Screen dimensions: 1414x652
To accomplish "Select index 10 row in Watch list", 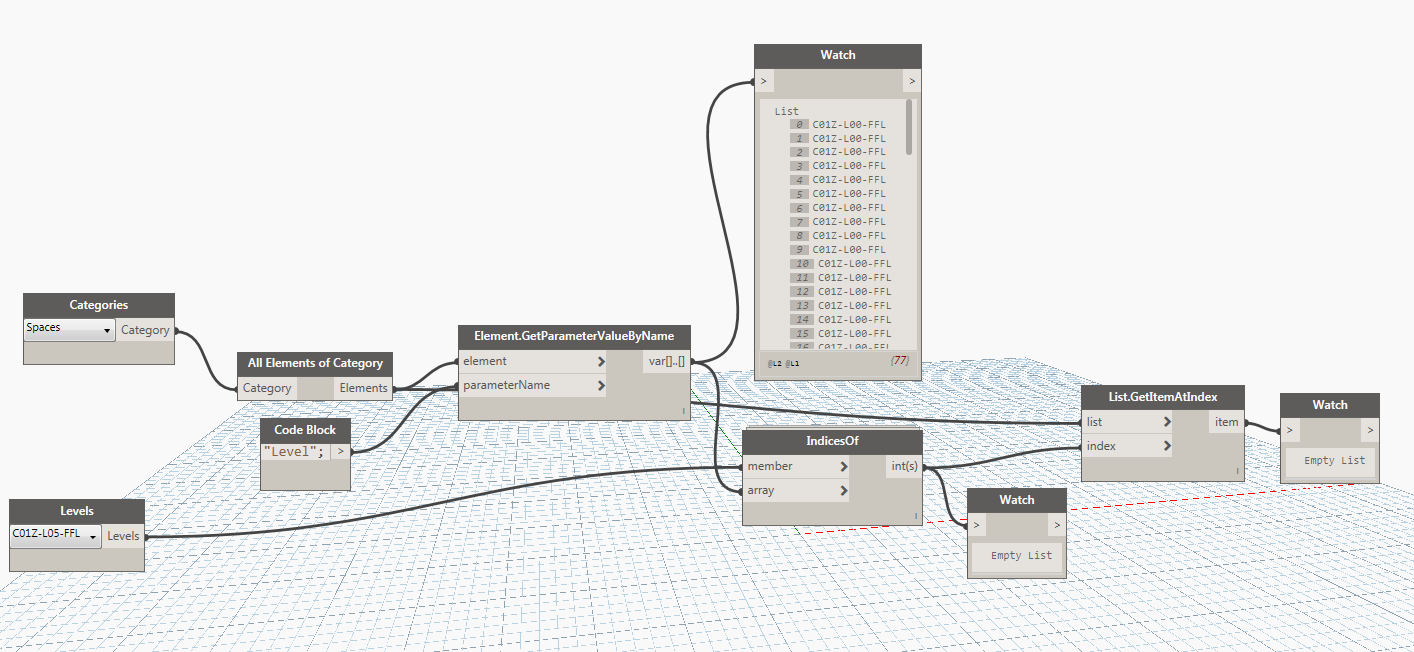I will [840, 264].
